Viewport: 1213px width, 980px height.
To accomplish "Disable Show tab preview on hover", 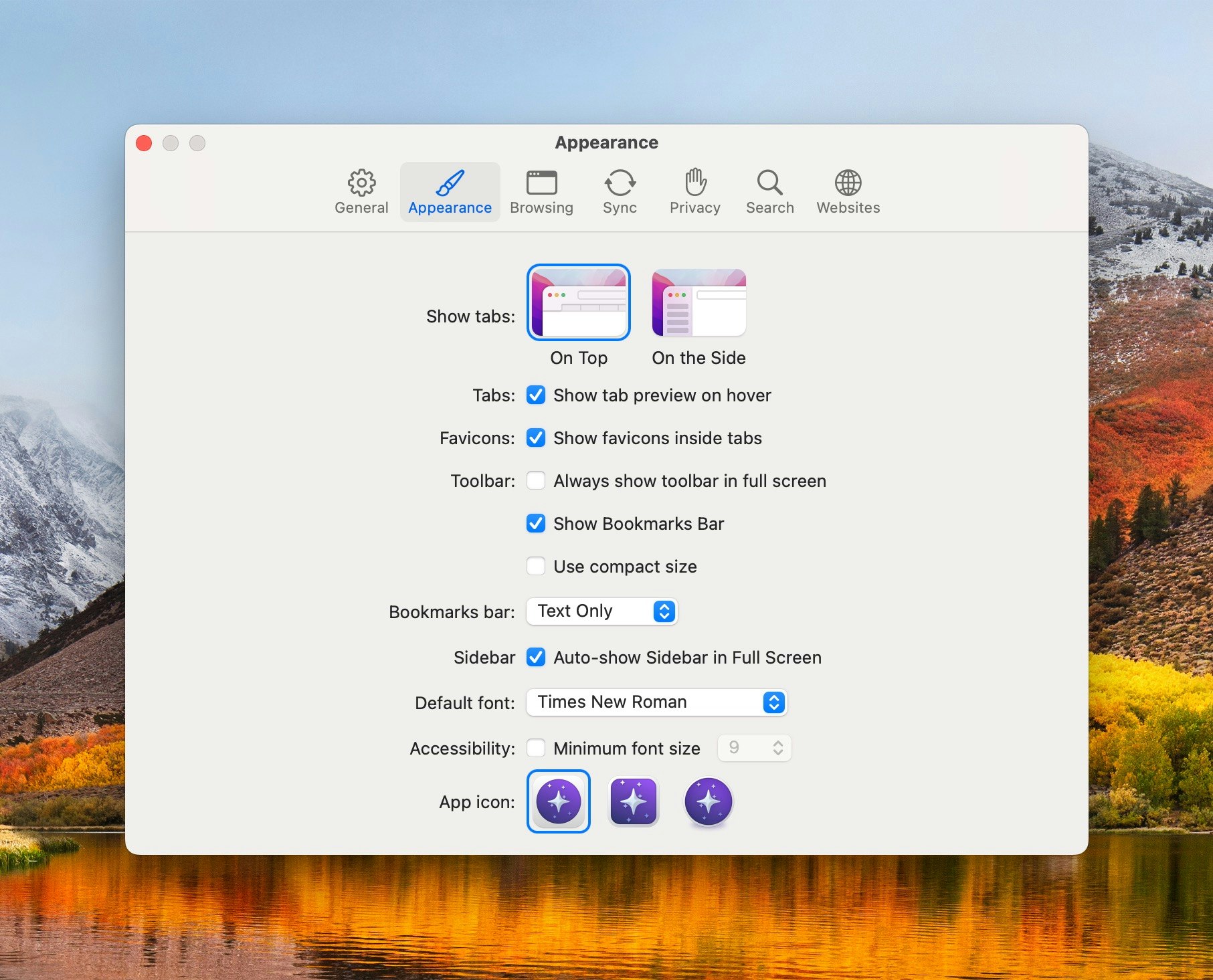I will point(536,395).
